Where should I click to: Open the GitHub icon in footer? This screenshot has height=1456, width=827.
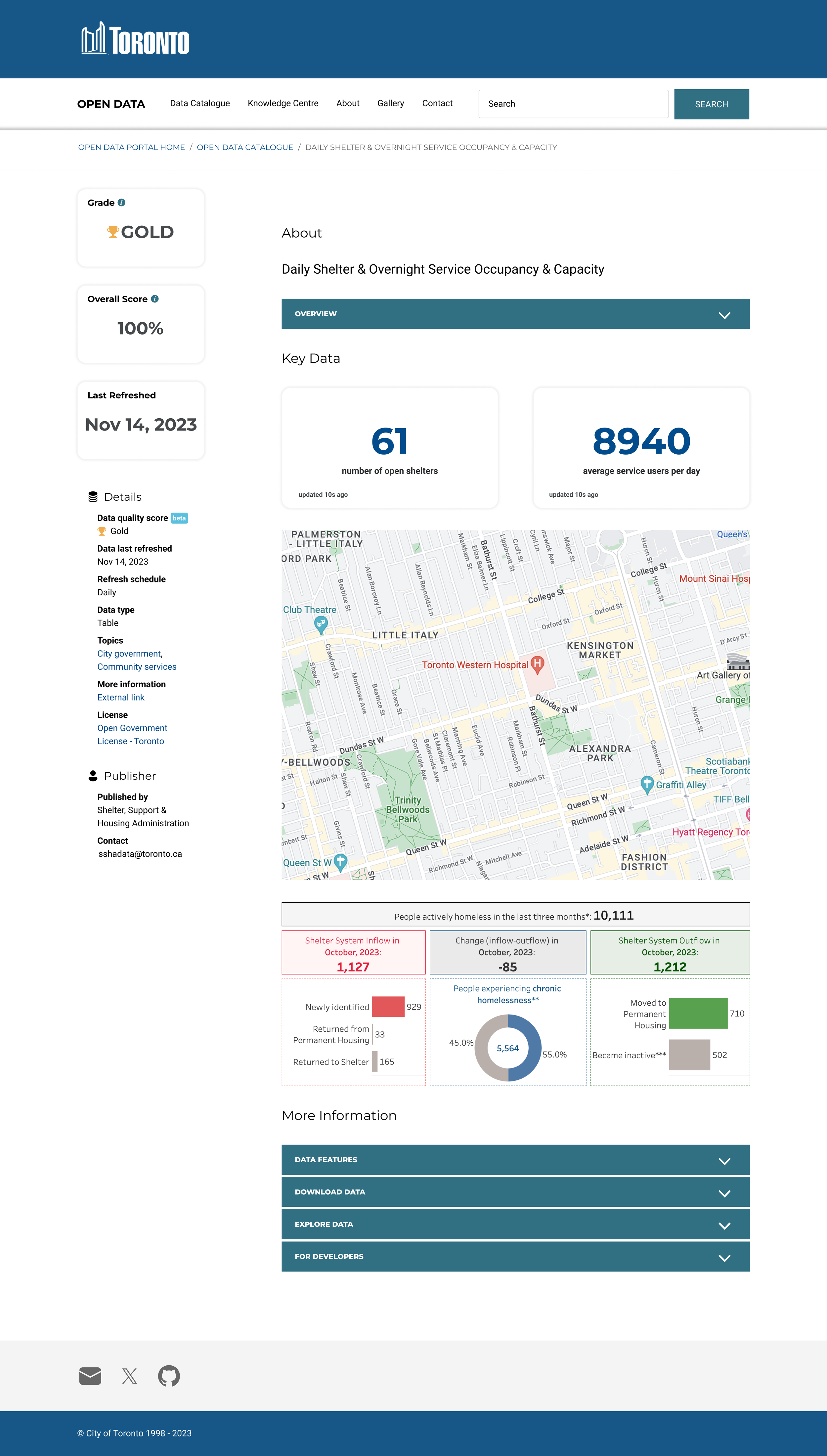click(169, 1375)
